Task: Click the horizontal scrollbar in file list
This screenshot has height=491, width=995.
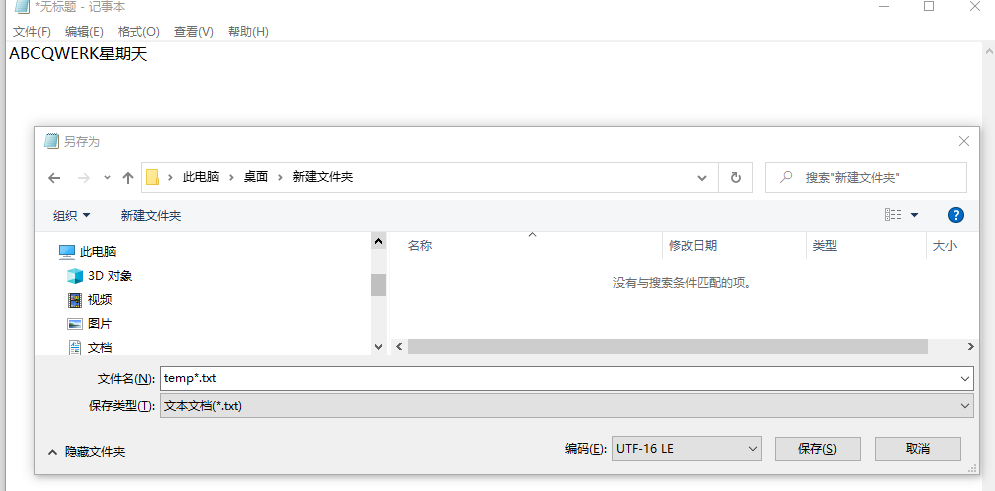Action: [x=667, y=346]
